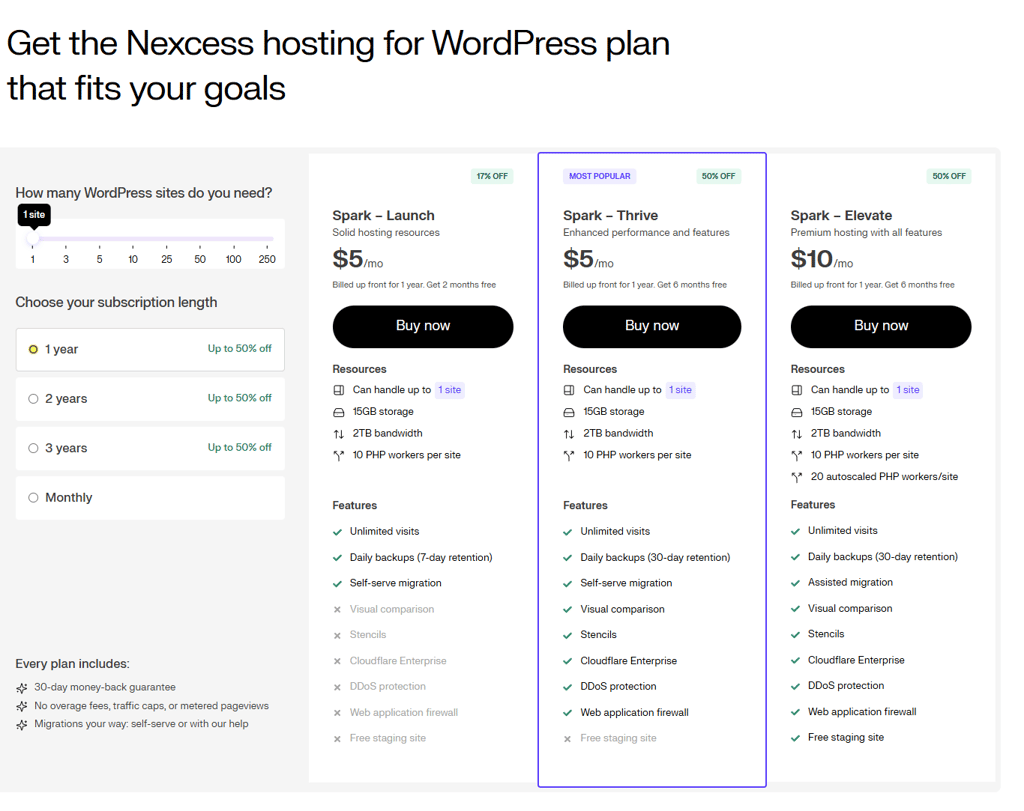Click 'Premium hosting with all features' subtitle

[867, 232]
